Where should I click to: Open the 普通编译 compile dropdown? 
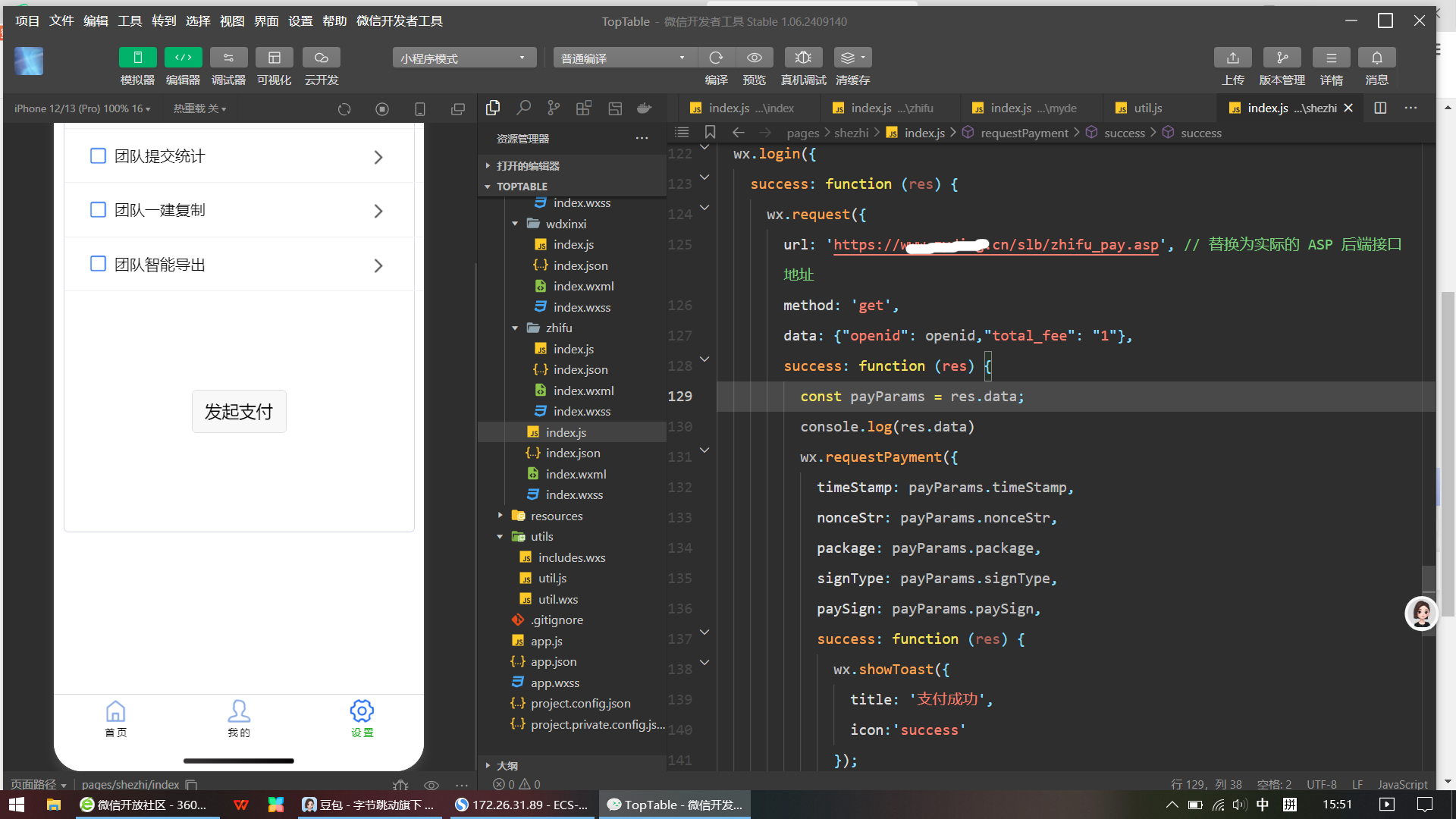[x=623, y=58]
